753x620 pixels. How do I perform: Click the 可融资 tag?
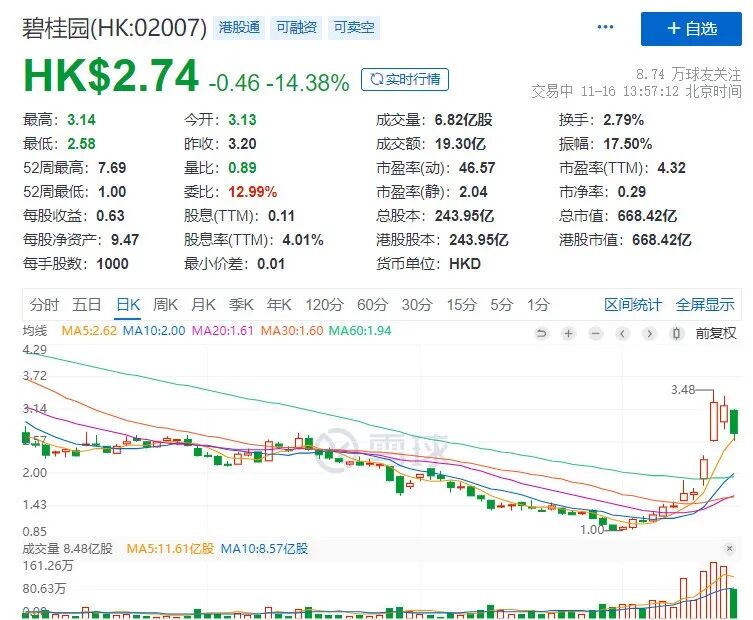coord(296,27)
